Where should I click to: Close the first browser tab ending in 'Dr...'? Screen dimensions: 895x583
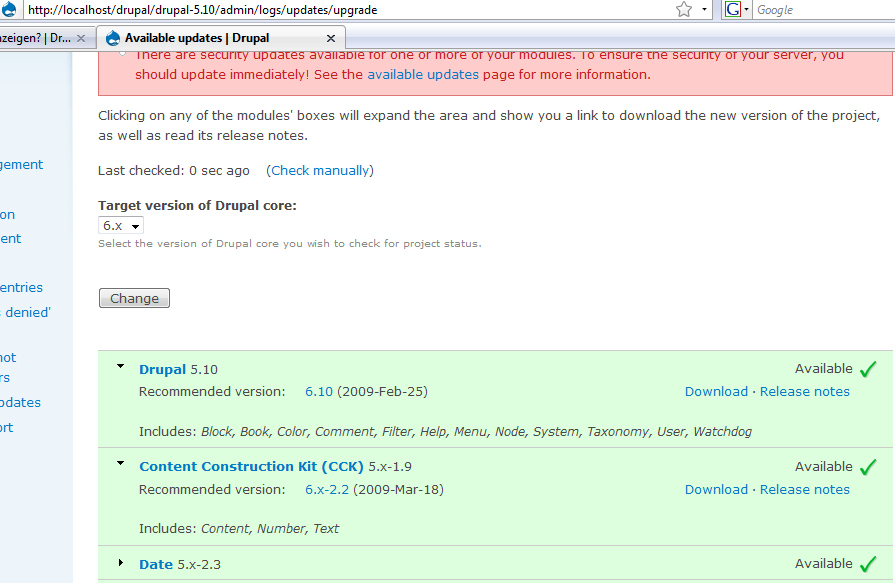click(x=82, y=38)
